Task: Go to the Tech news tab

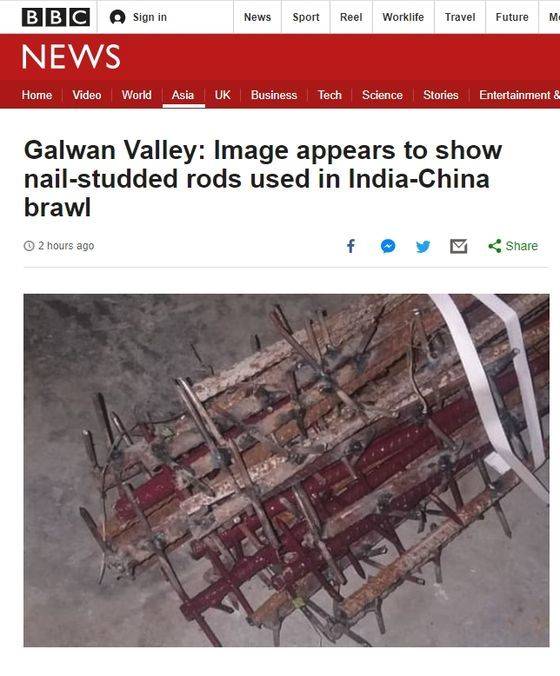Action: click(329, 95)
